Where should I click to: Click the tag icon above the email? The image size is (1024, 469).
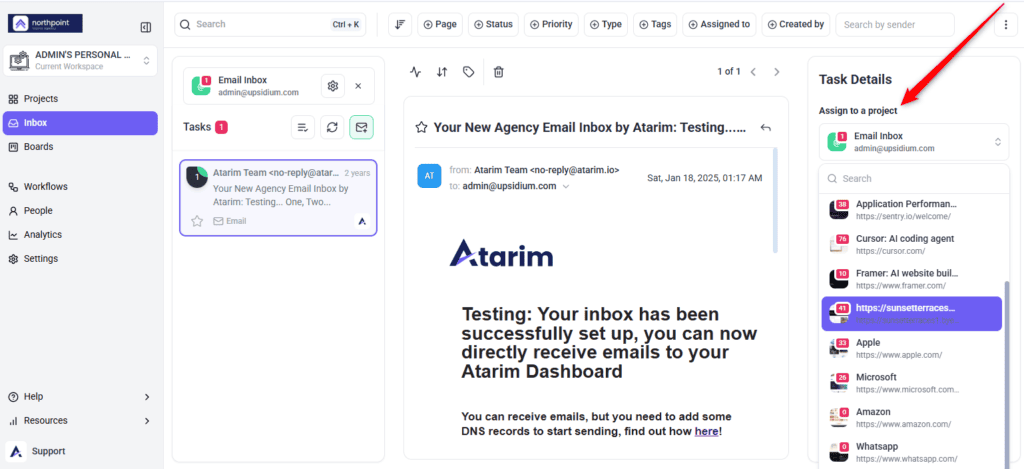pyautogui.click(x=468, y=72)
